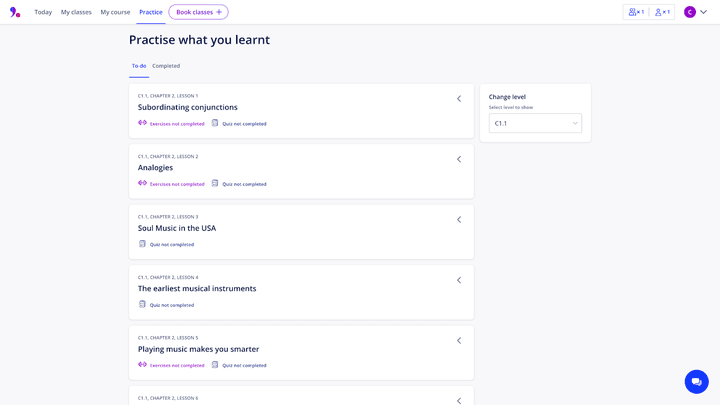Open the chat support bubble
720x405 pixels.
tap(696, 381)
